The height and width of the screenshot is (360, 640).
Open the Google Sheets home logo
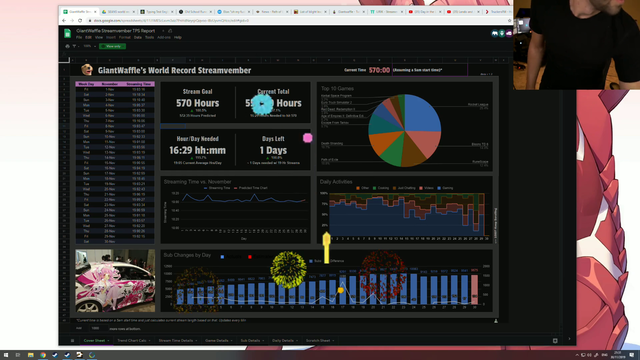[67, 33]
